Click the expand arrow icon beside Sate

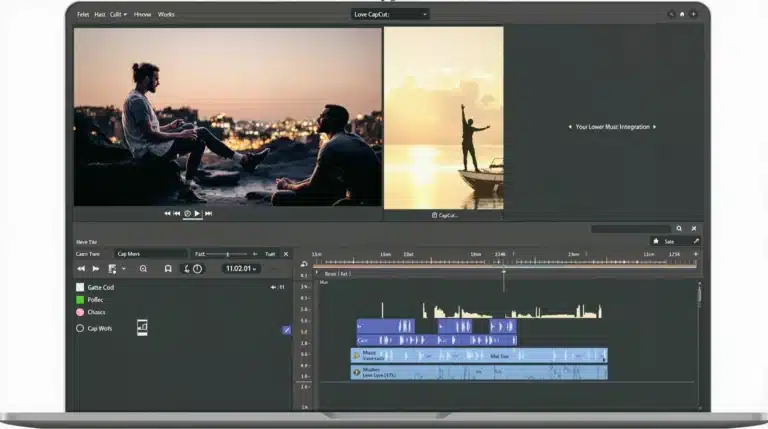[x=696, y=241]
